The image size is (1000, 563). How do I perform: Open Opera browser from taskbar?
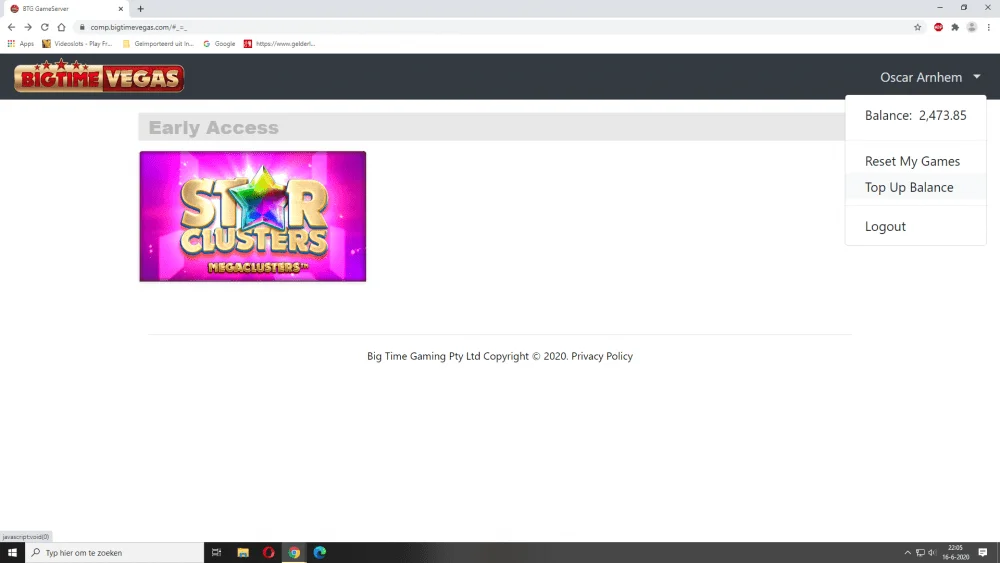268,552
